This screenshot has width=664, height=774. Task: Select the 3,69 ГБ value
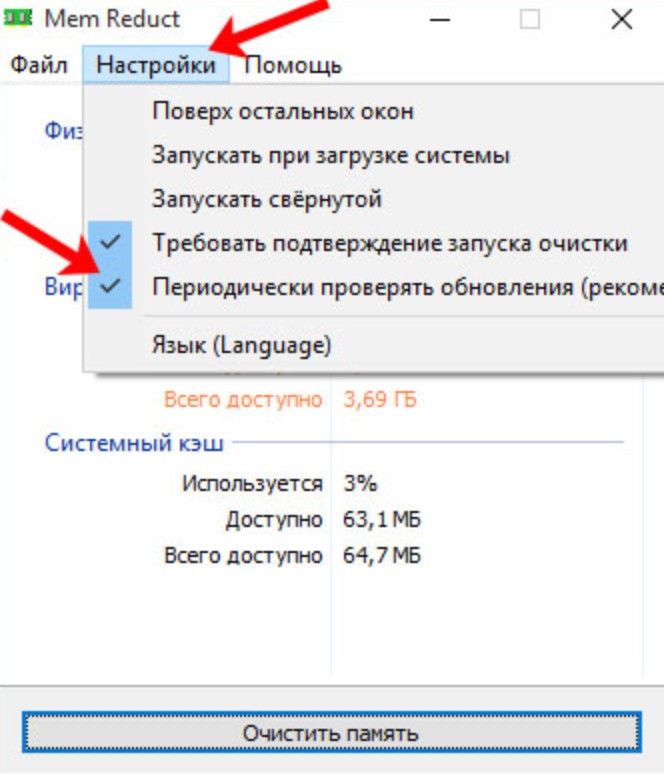(380, 399)
